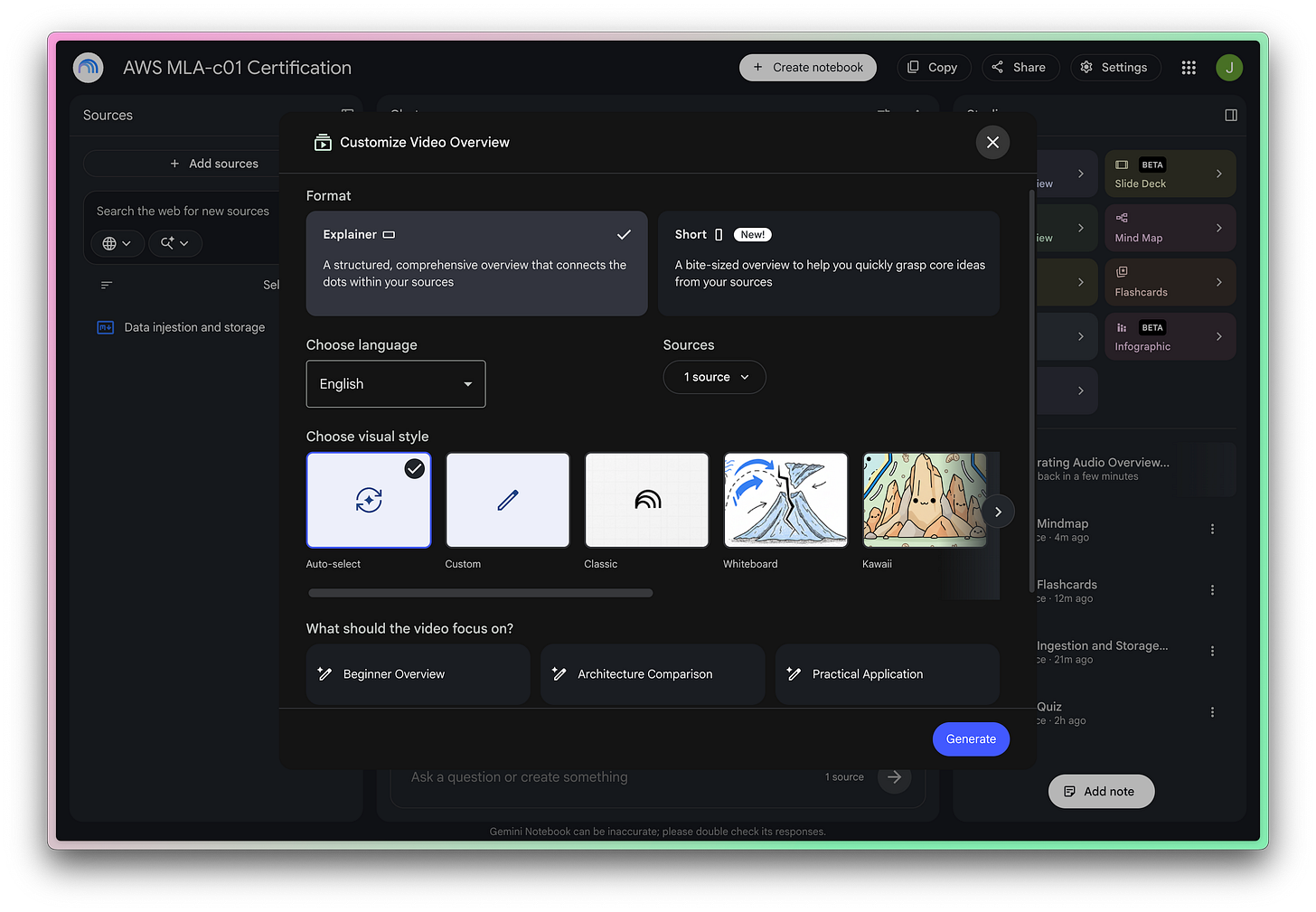Expand the Flashcards card chevron
The image size is (1316, 912).
click(1218, 282)
